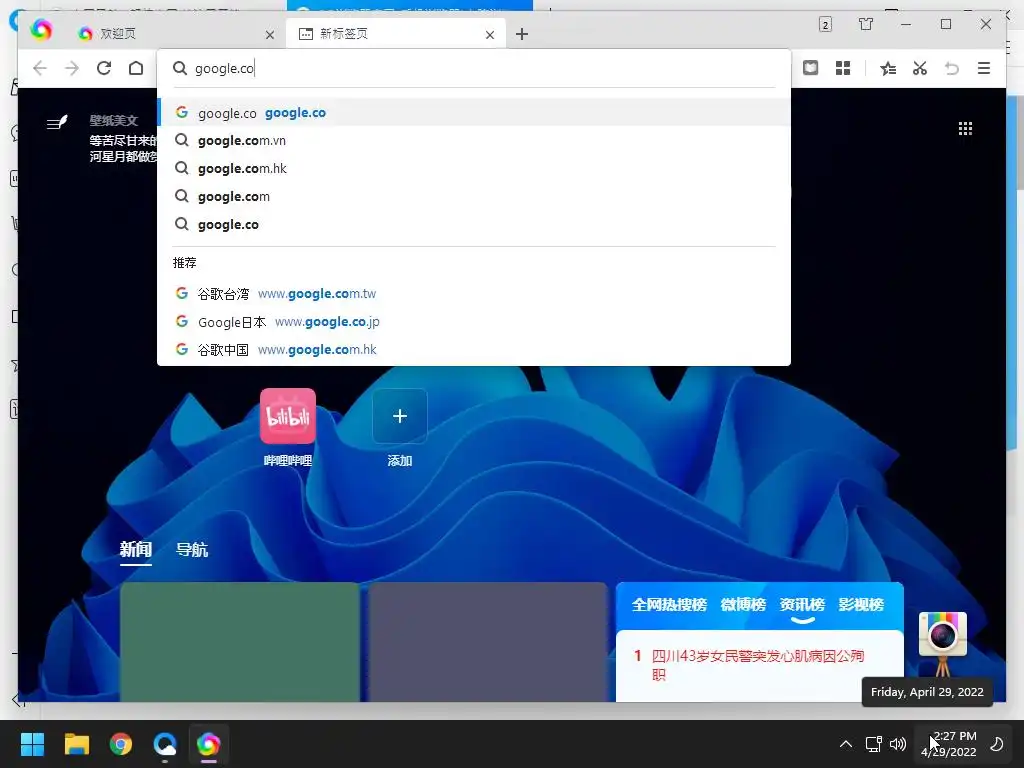Select the 资讯榜 tab
1024x768 pixels.
(x=802, y=605)
